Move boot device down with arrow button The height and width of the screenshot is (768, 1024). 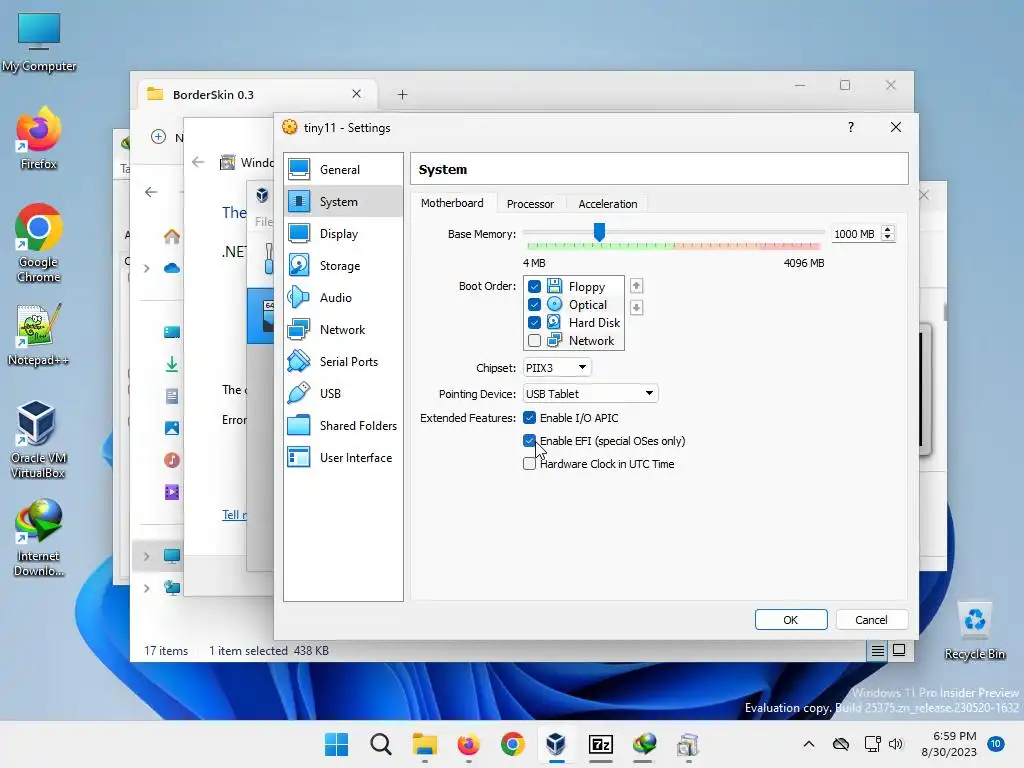(x=636, y=308)
